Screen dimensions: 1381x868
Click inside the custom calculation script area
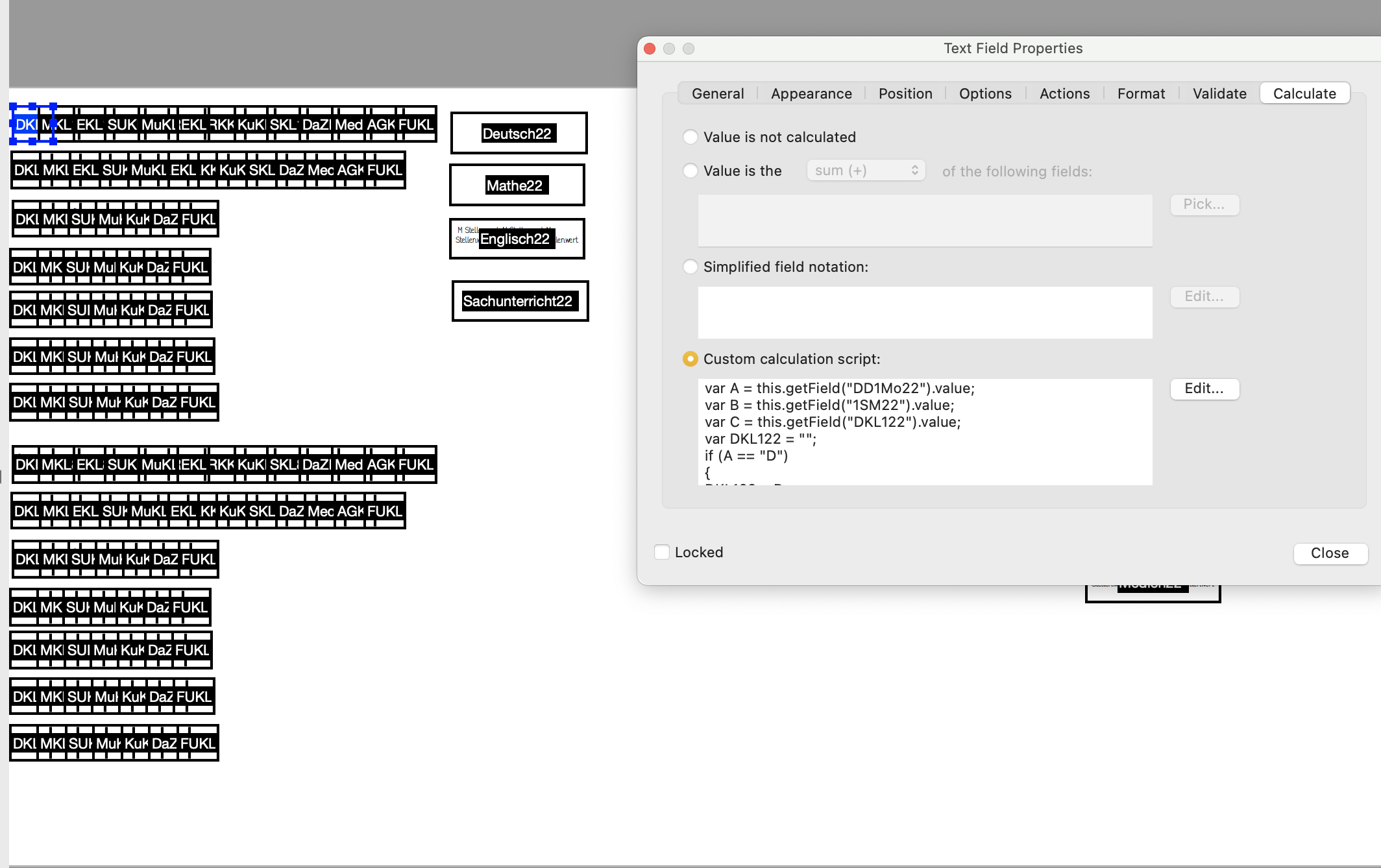[x=924, y=431]
